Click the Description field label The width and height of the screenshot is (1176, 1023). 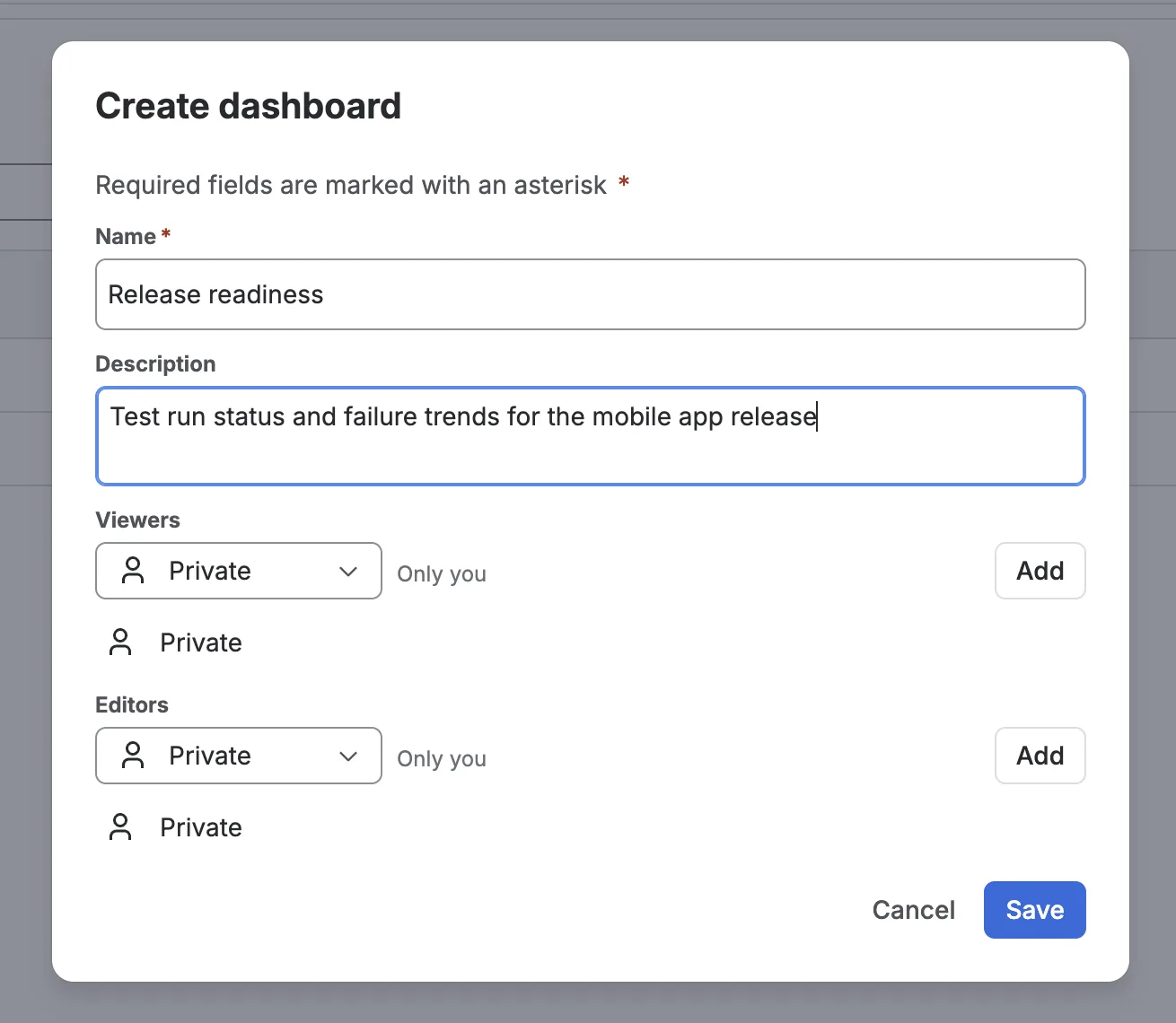[155, 363]
